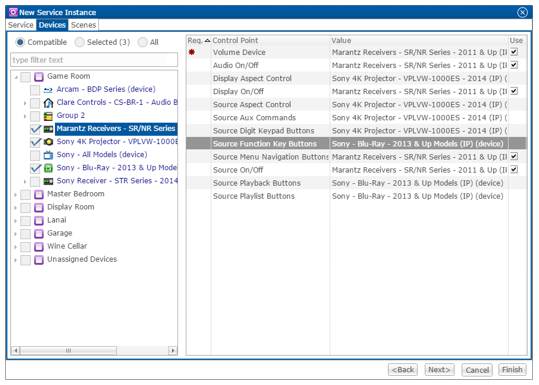Toggle Use checkbox for Source On/Off
Image resolution: width=539 pixels, height=385 pixels.
click(514, 169)
